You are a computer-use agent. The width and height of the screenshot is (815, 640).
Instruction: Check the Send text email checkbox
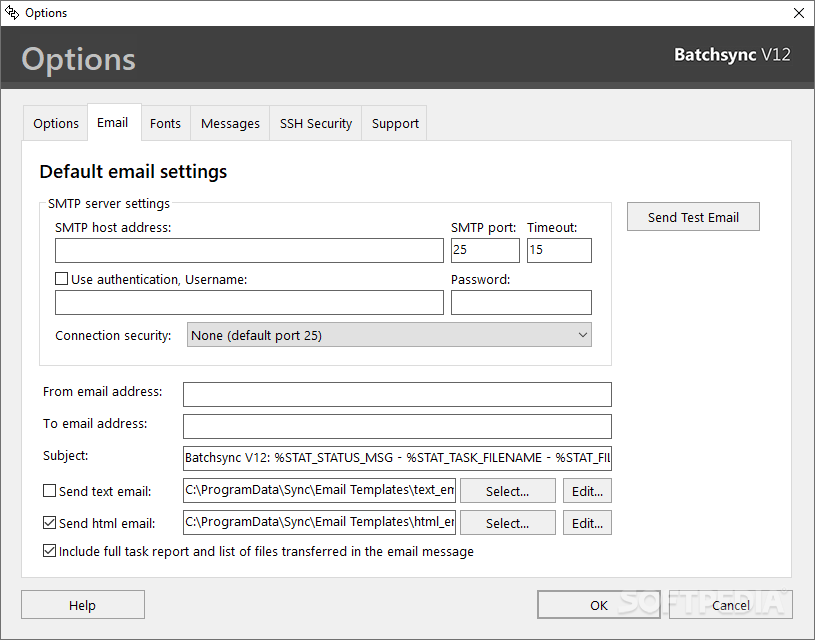pos(49,491)
